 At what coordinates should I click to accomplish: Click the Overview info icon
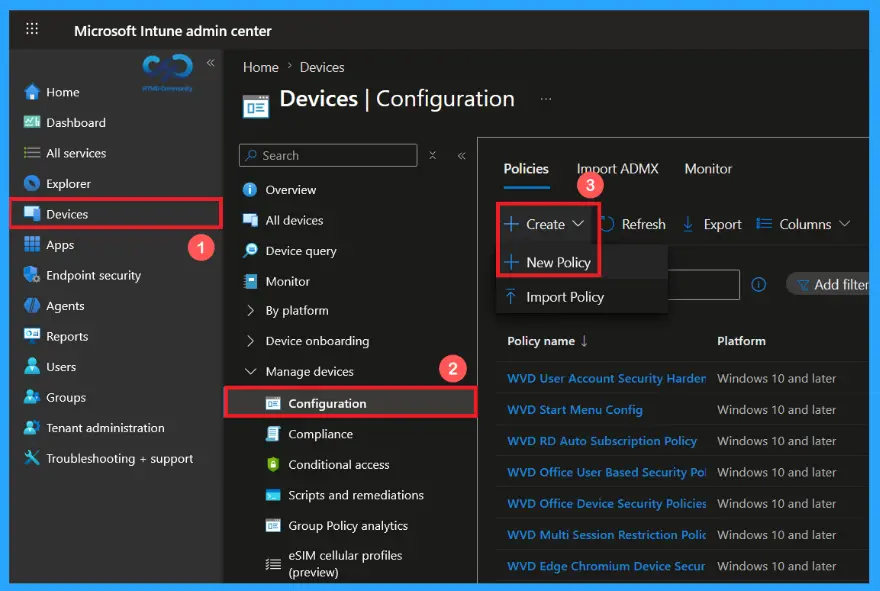[x=250, y=190]
